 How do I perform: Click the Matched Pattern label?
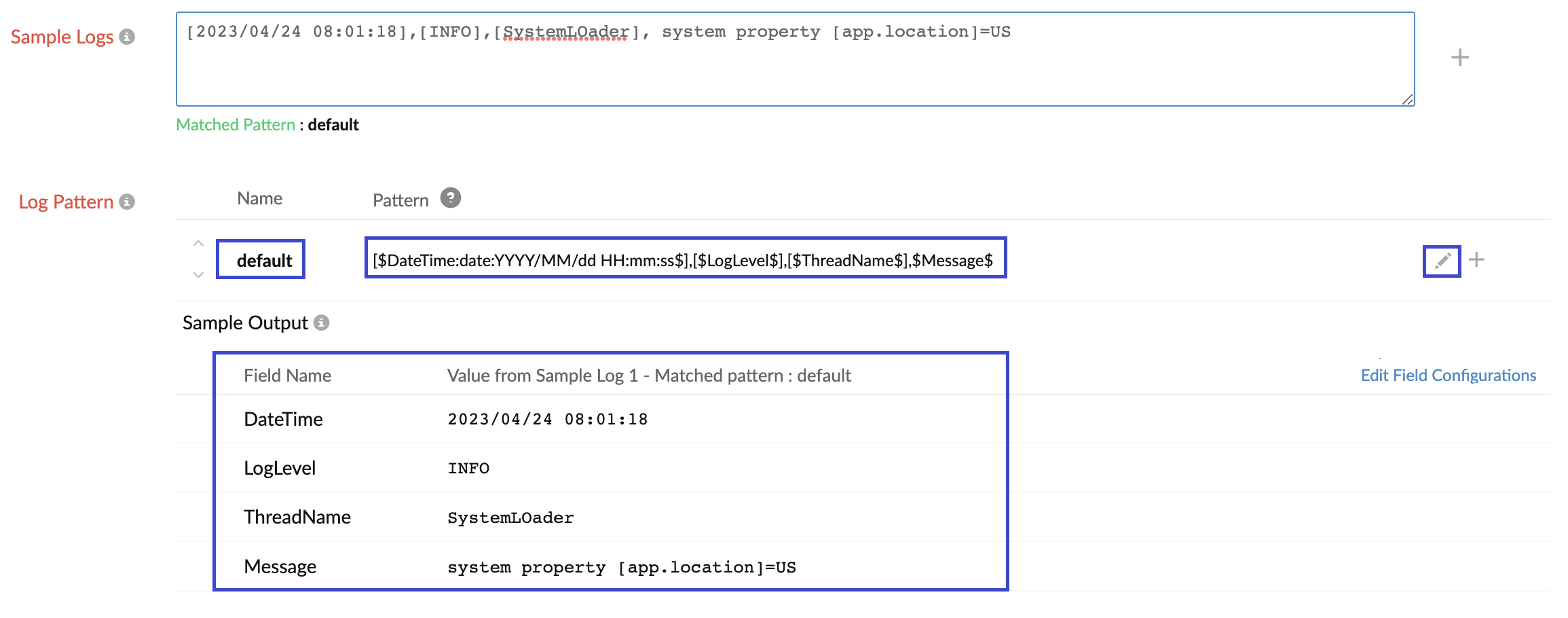click(x=236, y=125)
